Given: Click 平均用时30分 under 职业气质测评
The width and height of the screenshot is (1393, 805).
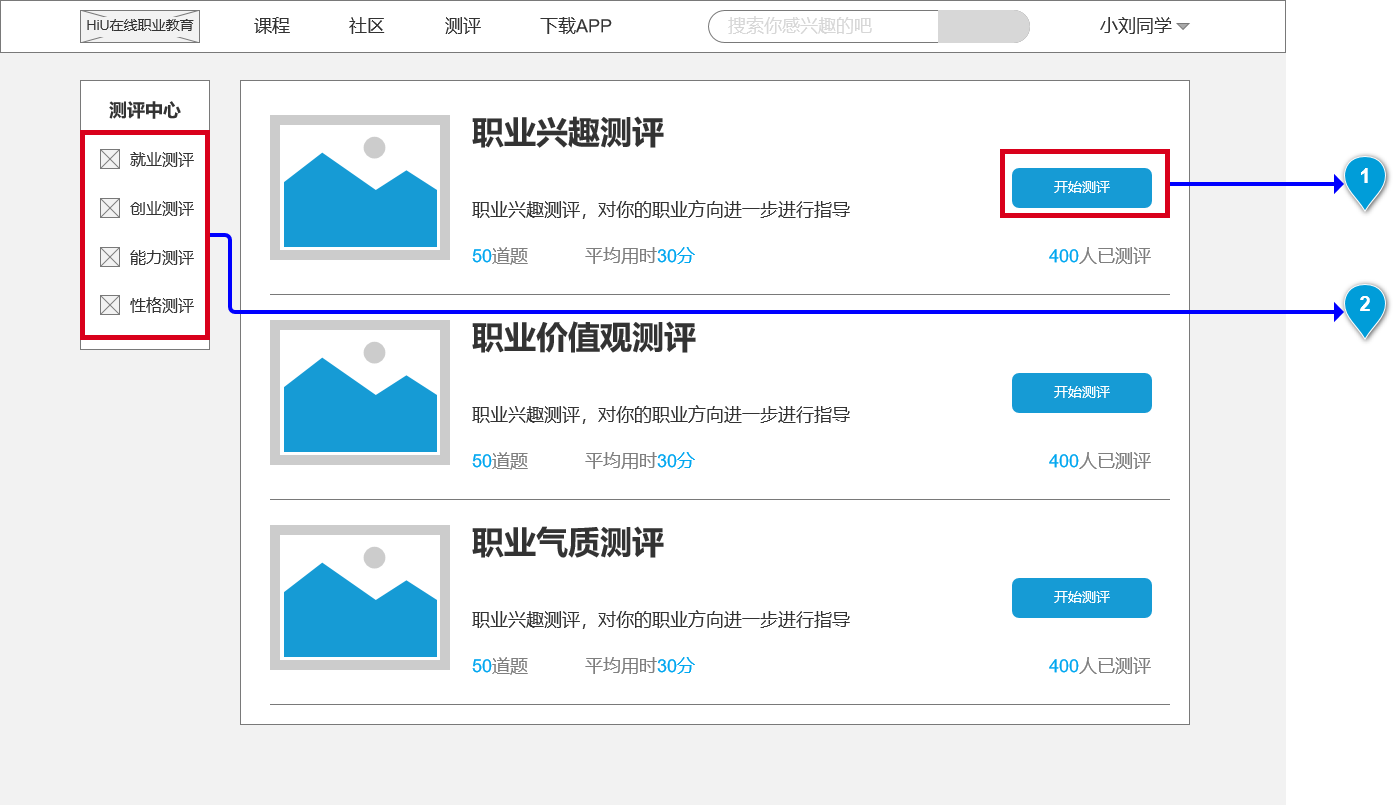Looking at the screenshot, I should [640, 666].
